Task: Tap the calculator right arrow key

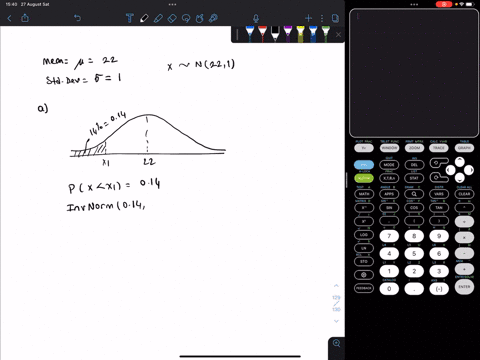Action: (x=469, y=170)
